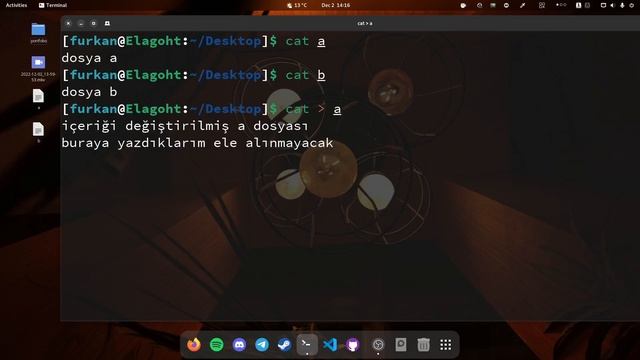This screenshot has height=360, width=640.
Task: Open Visual Studio Code from the dock
Action: tap(330, 345)
